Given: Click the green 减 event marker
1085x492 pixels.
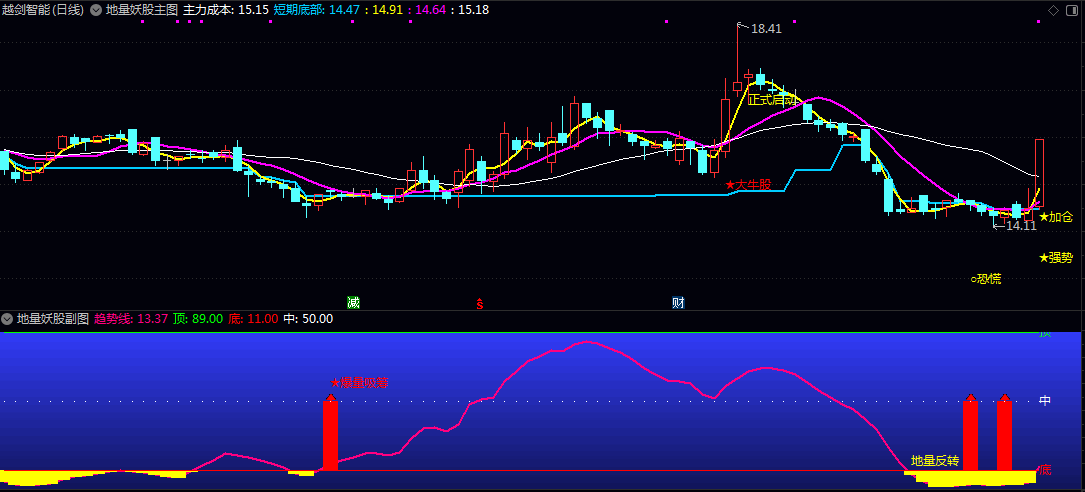Looking at the screenshot, I should pos(354,302).
